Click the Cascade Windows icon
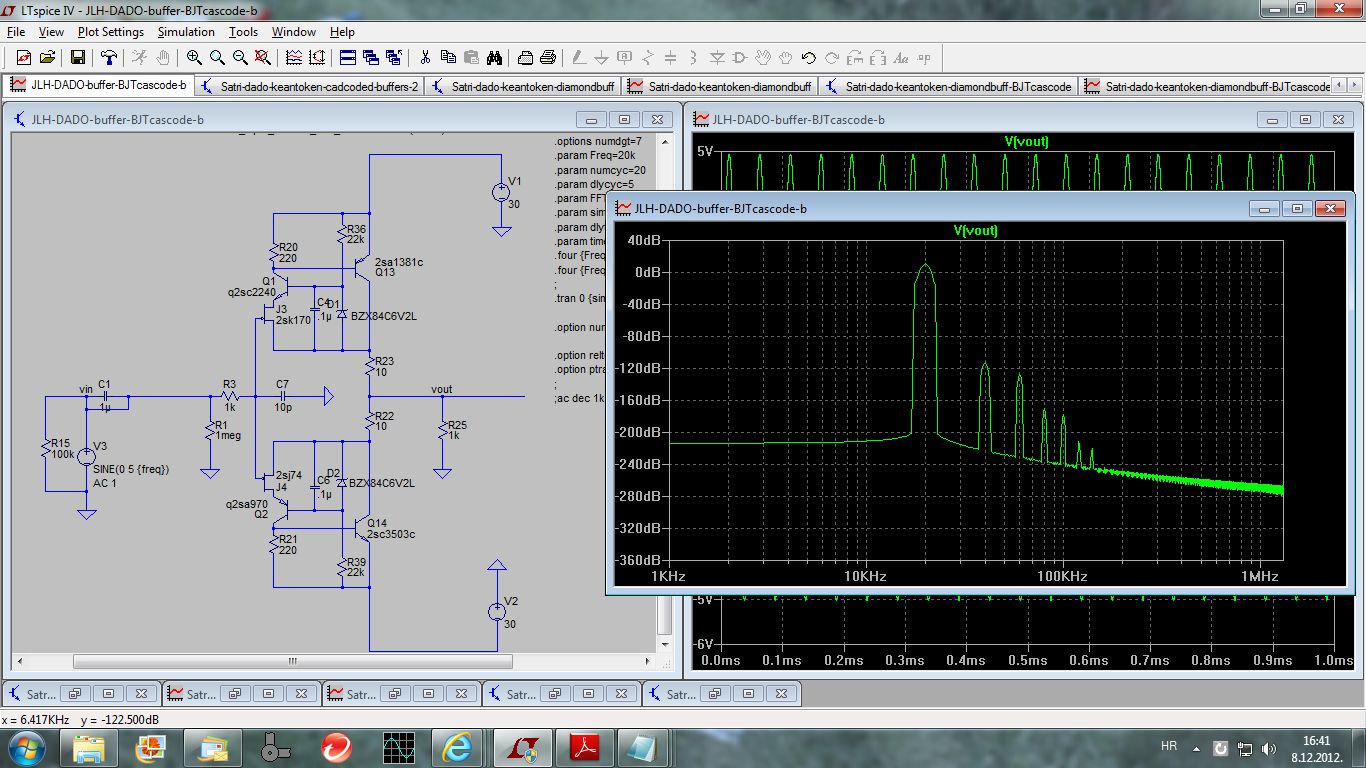Viewport: 1366px width, 768px height. pos(370,58)
